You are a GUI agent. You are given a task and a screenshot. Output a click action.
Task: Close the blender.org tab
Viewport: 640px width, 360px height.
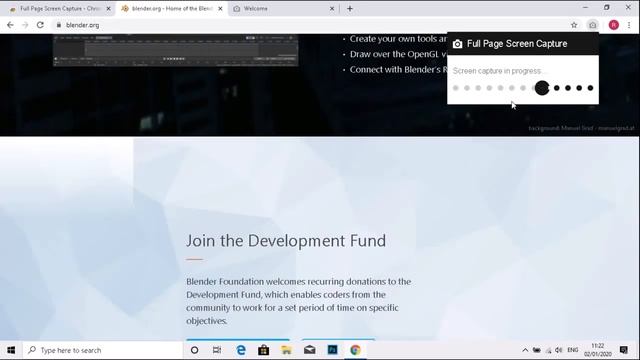point(220,9)
